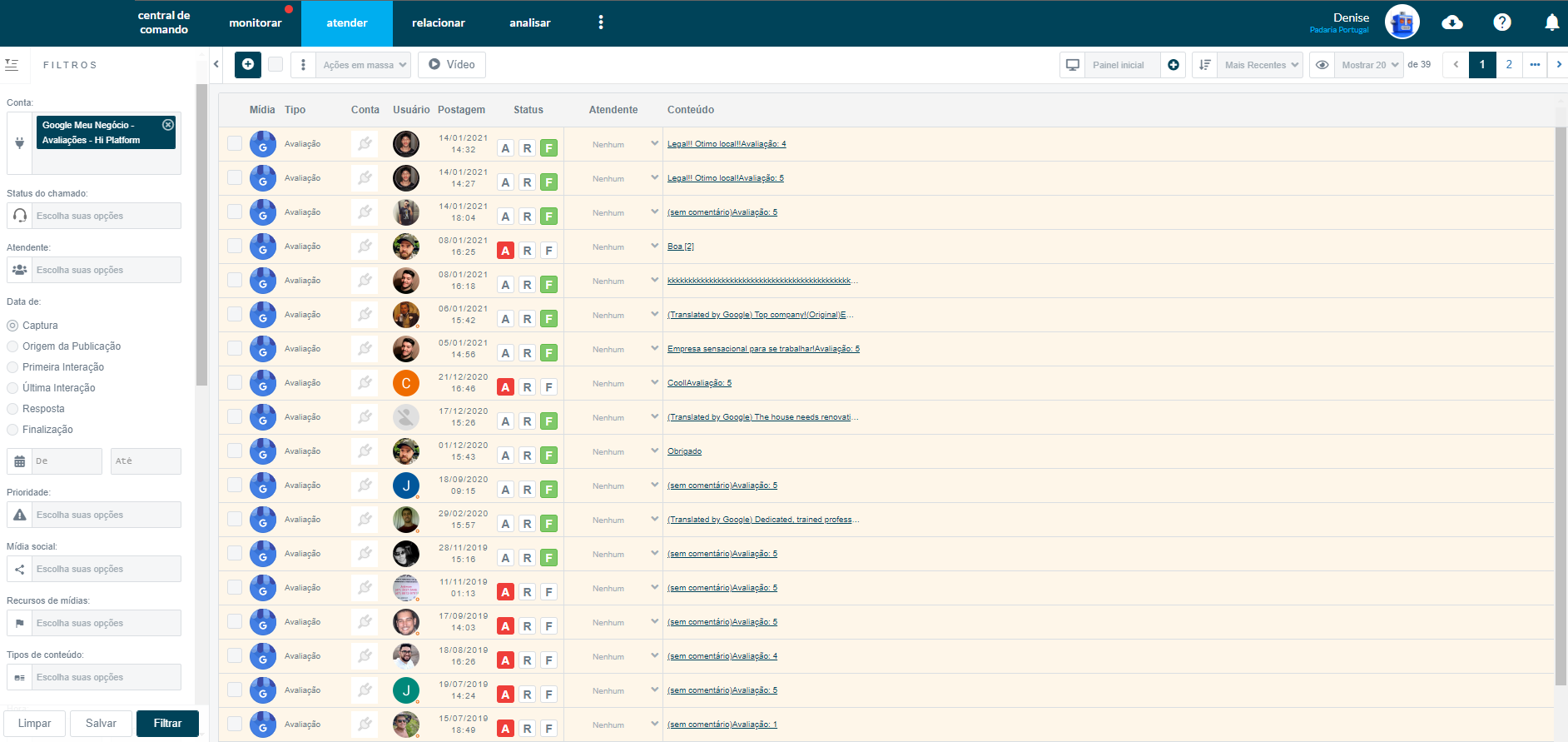Click the green F status on 14/01/2021 14:32 row
Viewport: 1568px width, 742px height.
tap(548, 148)
